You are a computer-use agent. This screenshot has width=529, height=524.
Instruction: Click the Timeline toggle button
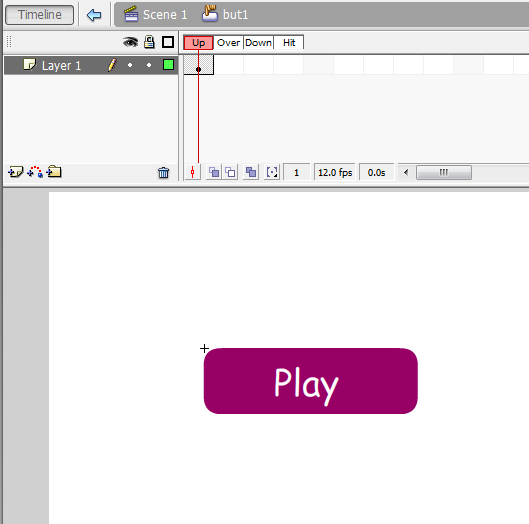click(39, 15)
